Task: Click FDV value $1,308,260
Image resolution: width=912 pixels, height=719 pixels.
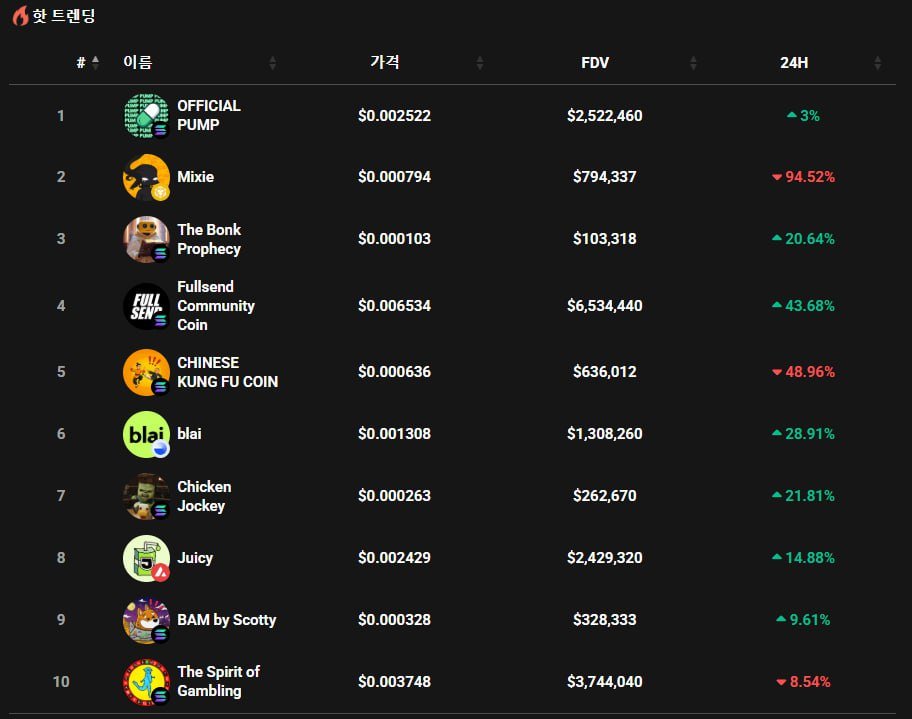Action: pyautogui.click(x=605, y=433)
